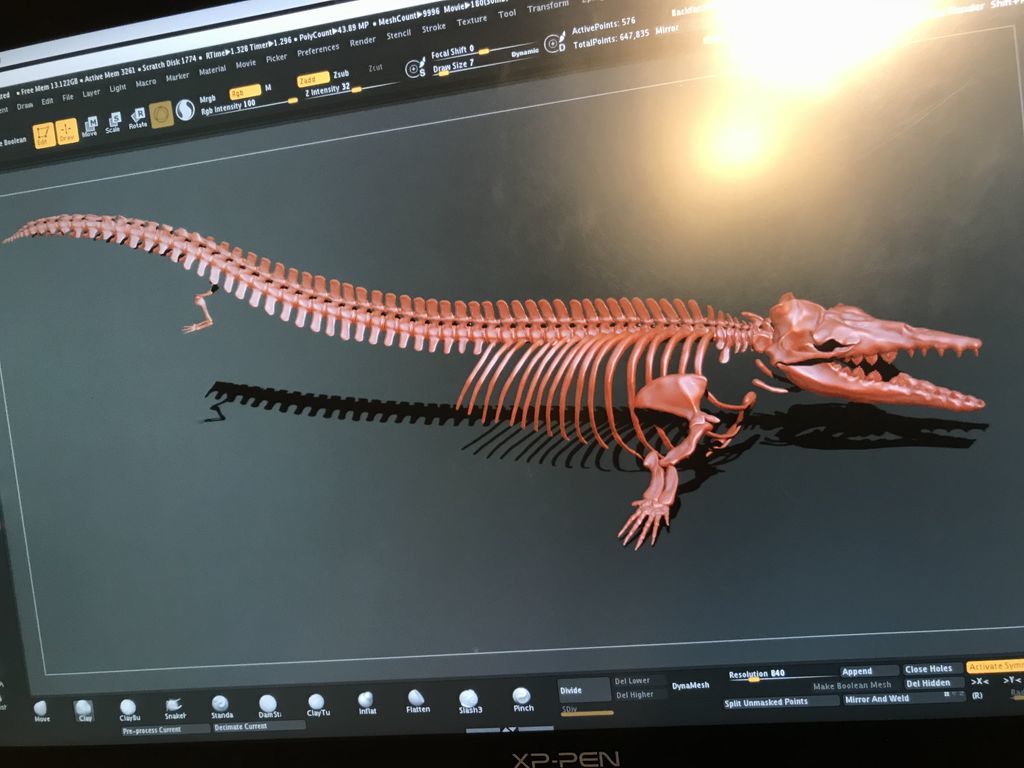Open the Stroke menu
This screenshot has height=768, width=1024.
pos(434,27)
